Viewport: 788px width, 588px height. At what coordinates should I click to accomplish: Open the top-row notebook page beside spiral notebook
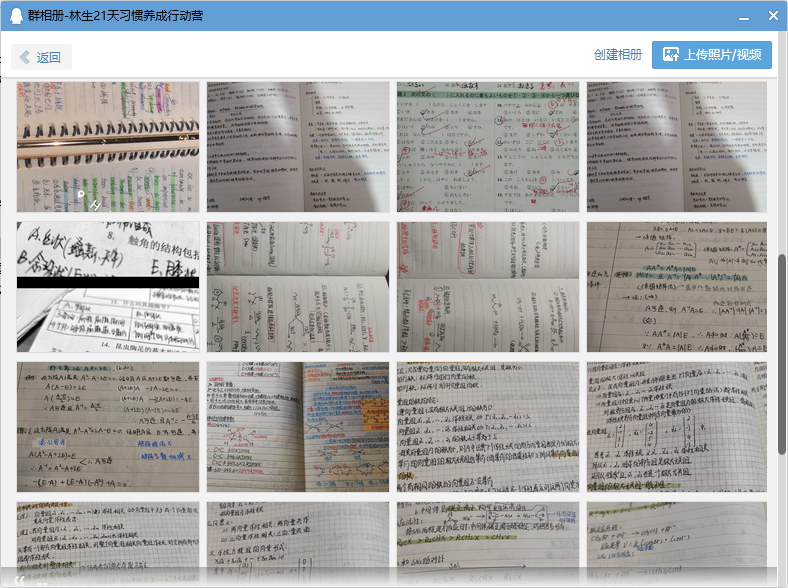click(297, 146)
